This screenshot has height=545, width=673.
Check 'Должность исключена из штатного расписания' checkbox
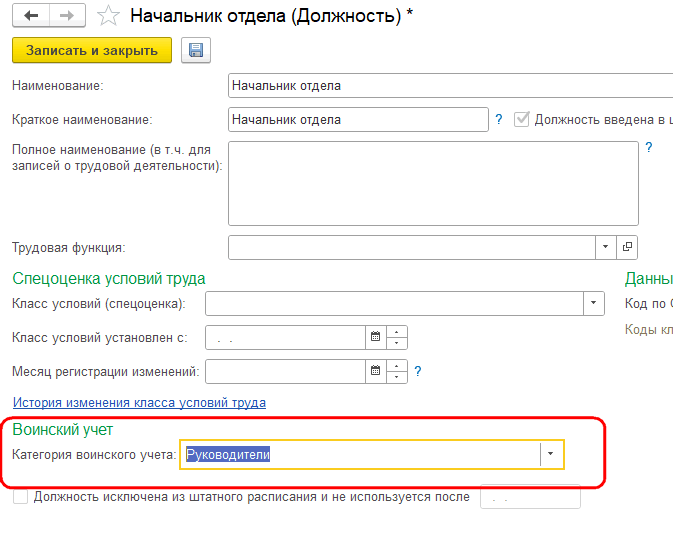pos(20,497)
